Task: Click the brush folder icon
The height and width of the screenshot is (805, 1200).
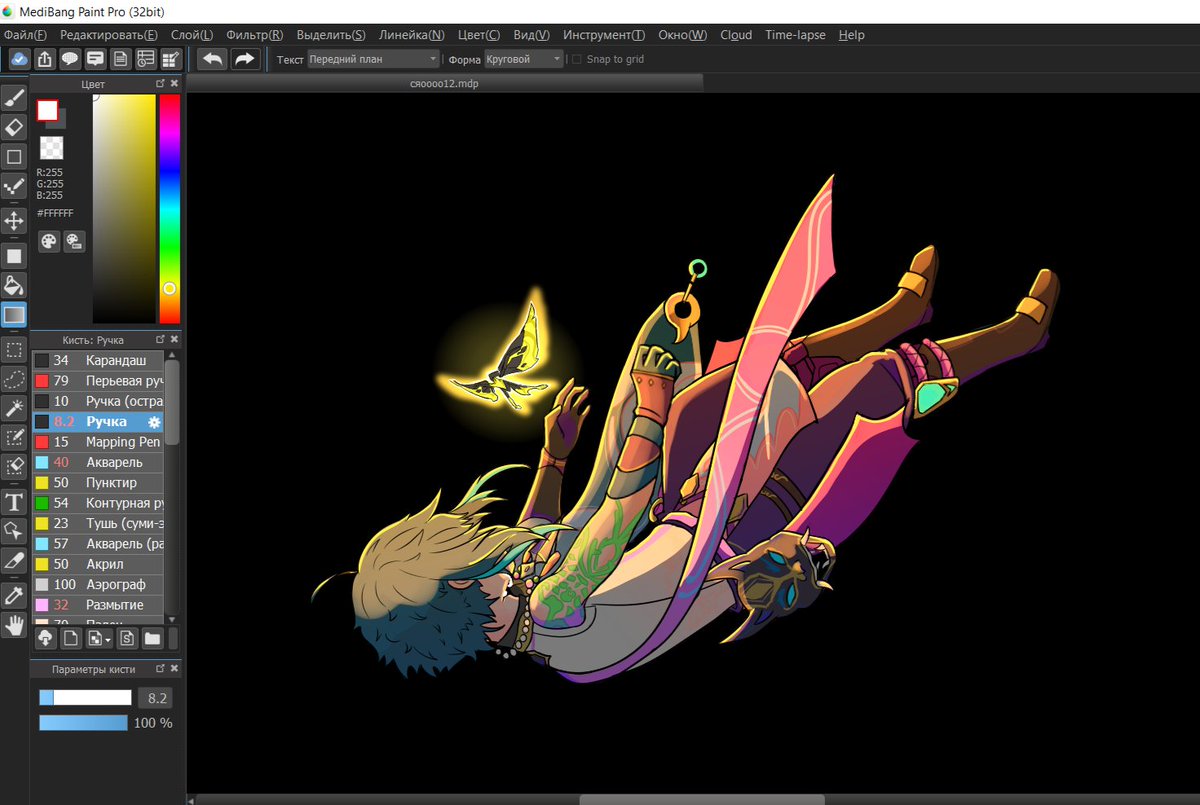Action: point(152,638)
